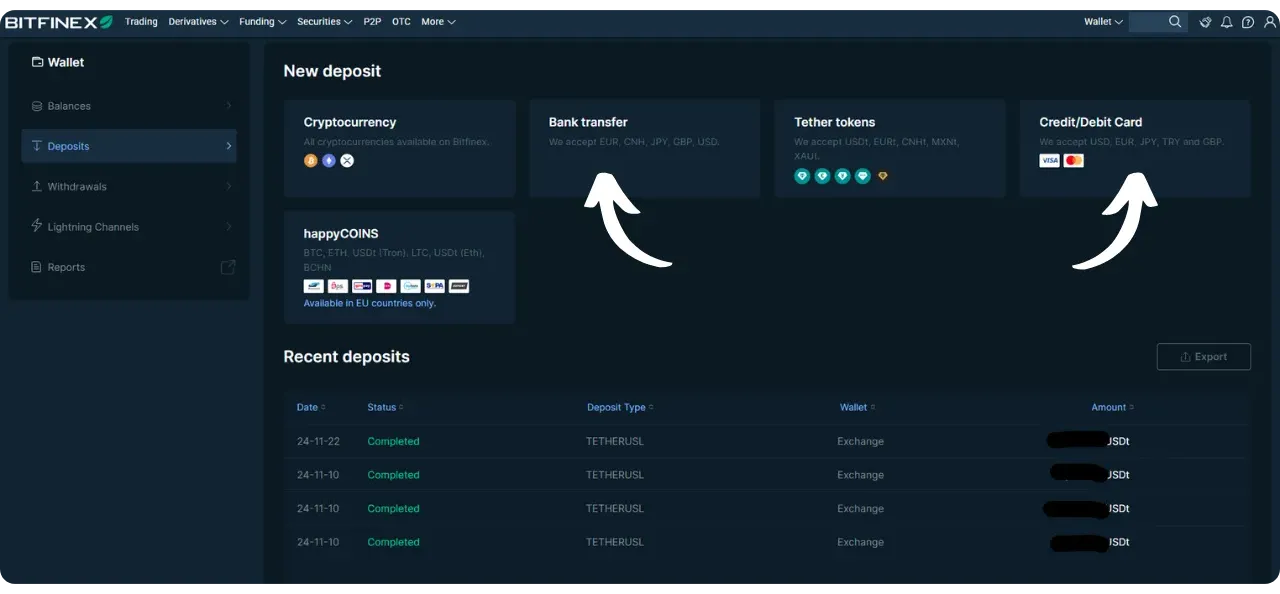Select the Bitcoin icon under Cryptocurrency

click(310, 160)
